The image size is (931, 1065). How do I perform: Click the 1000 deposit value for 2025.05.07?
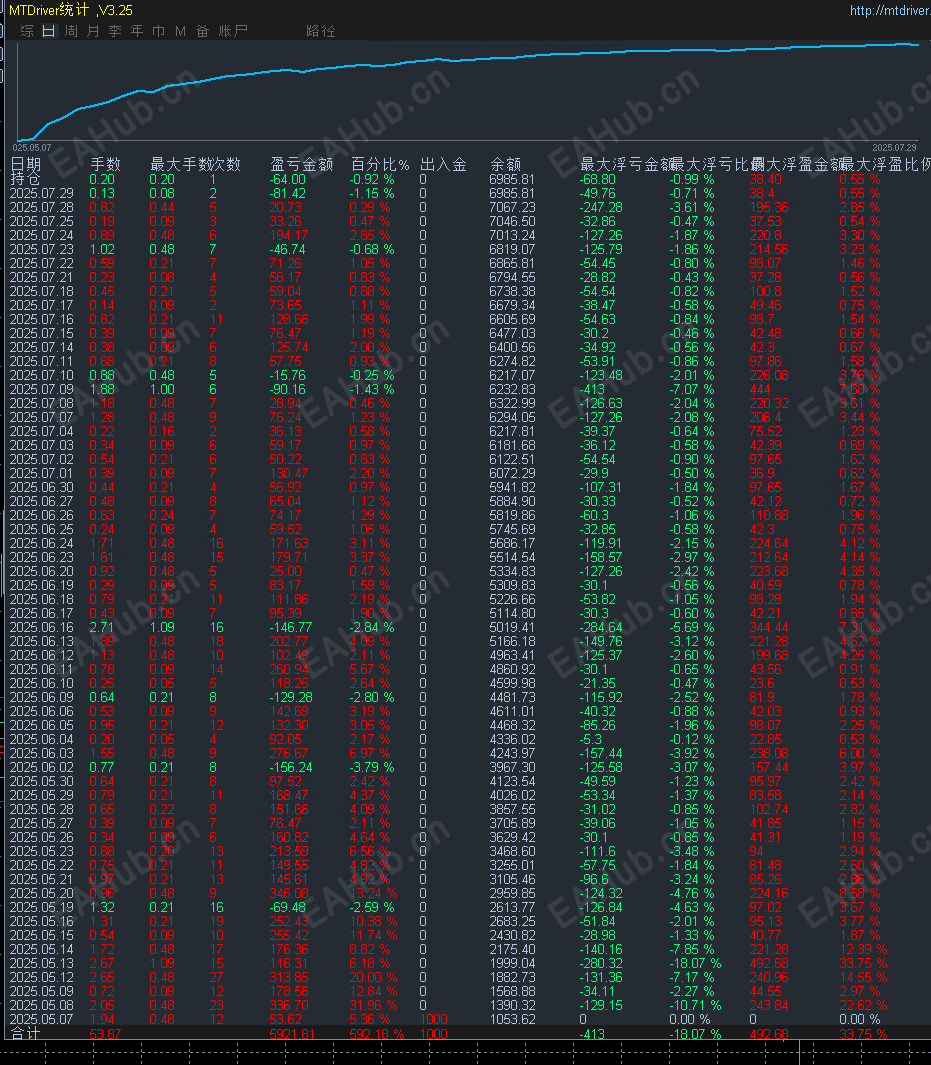click(x=434, y=1019)
